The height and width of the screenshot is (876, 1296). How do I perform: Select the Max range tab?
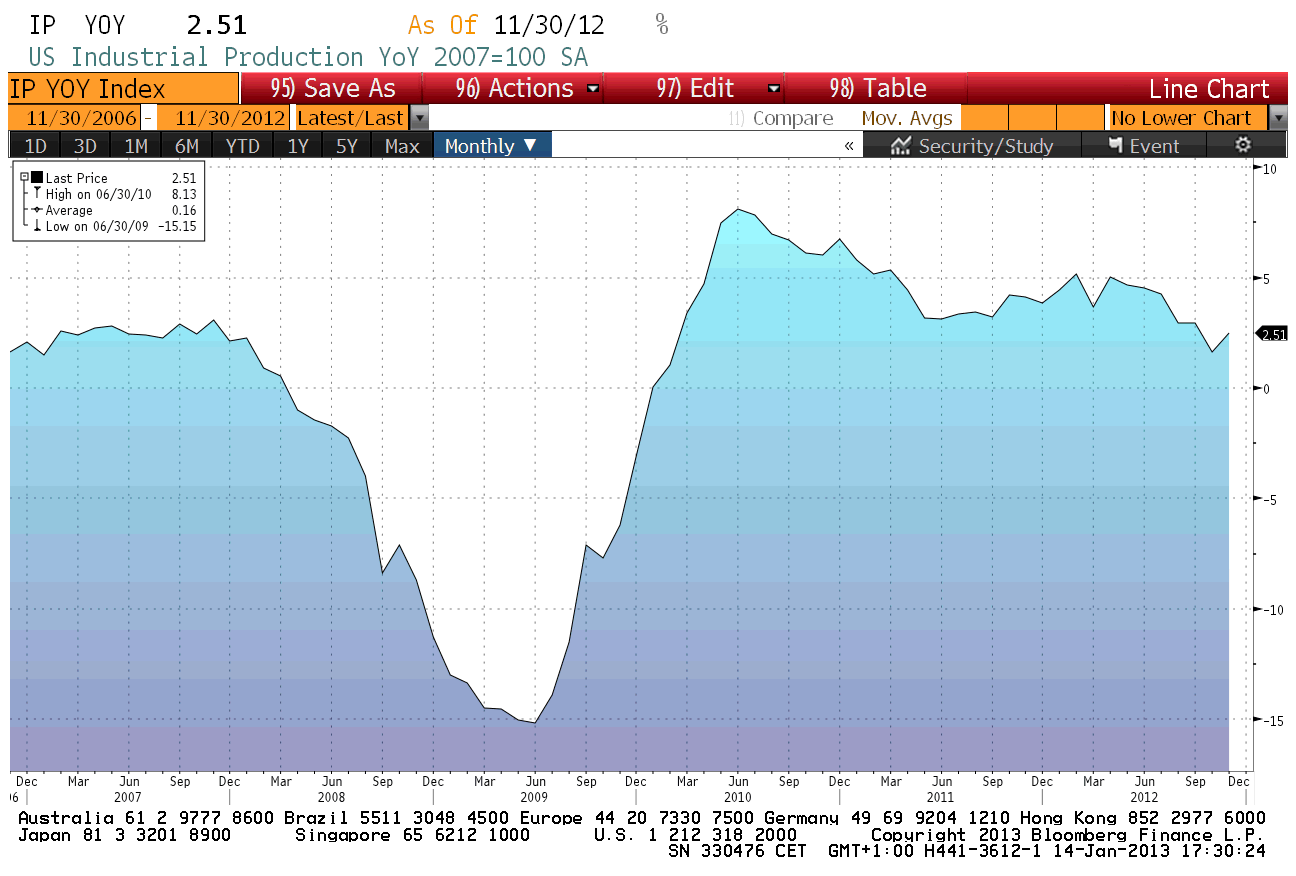[x=402, y=146]
